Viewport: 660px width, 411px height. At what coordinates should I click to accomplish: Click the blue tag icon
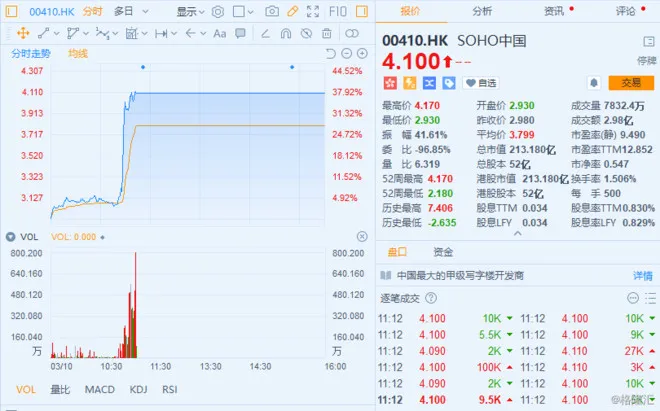tap(449, 83)
